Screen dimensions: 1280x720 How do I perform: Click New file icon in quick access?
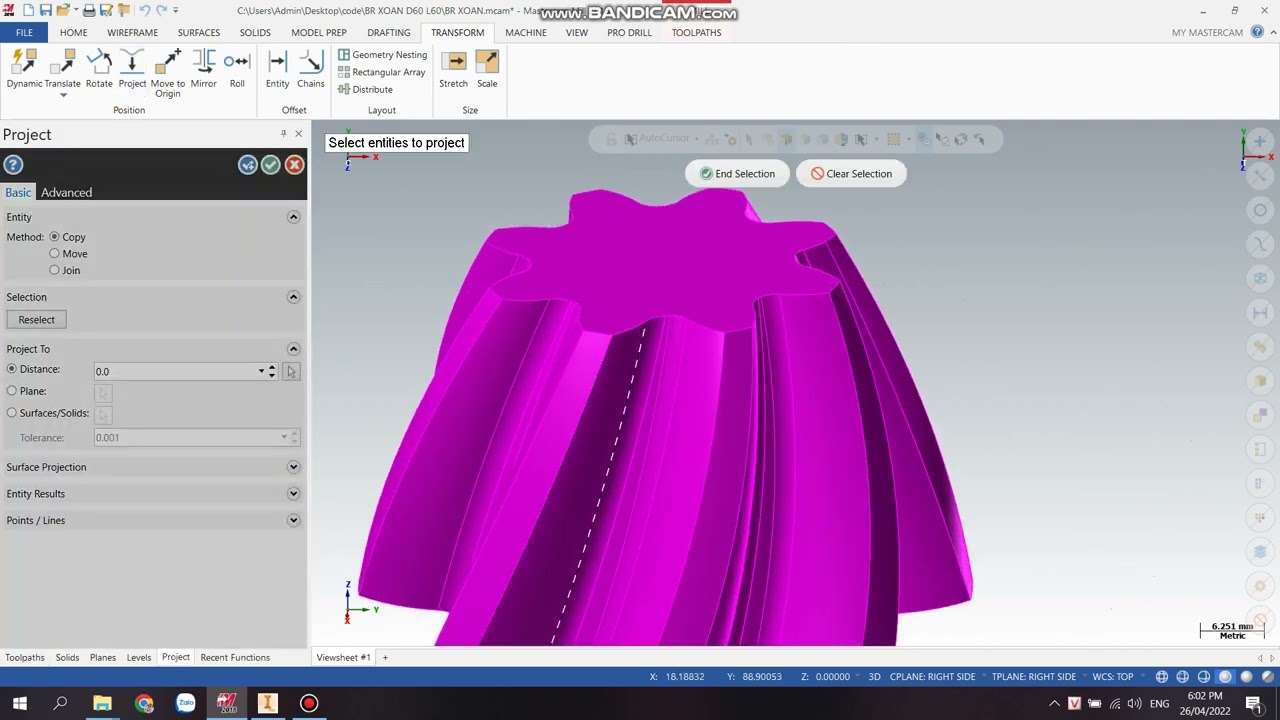[28, 10]
